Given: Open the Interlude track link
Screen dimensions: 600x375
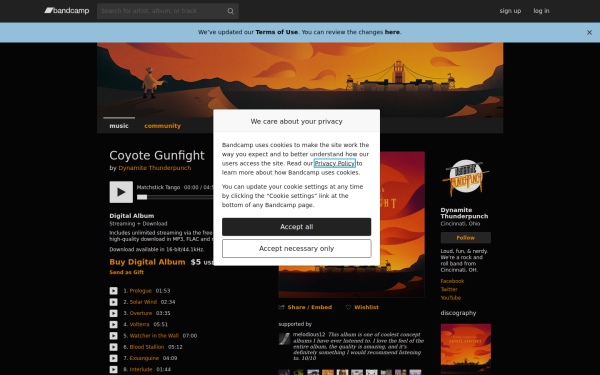Looking at the screenshot, I should (x=141, y=369).
